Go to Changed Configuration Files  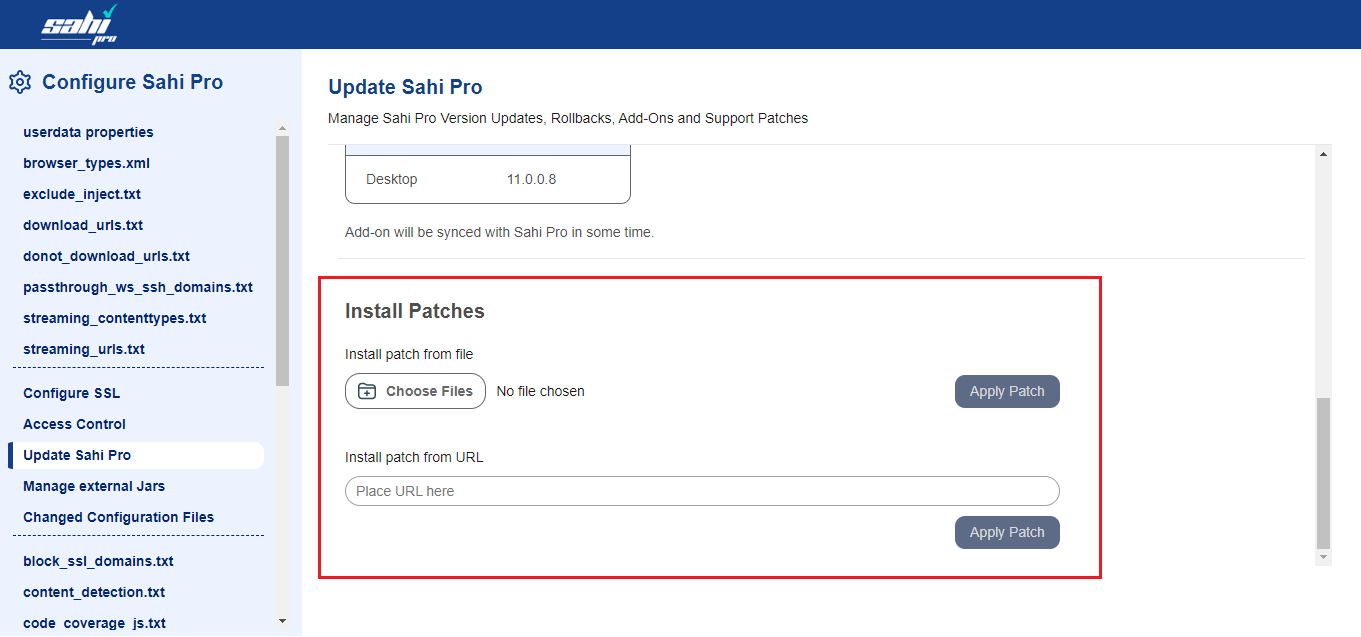point(118,517)
